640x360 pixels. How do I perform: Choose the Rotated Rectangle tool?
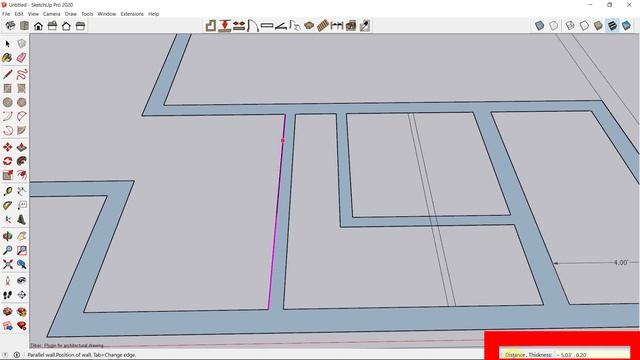pos(22,88)
